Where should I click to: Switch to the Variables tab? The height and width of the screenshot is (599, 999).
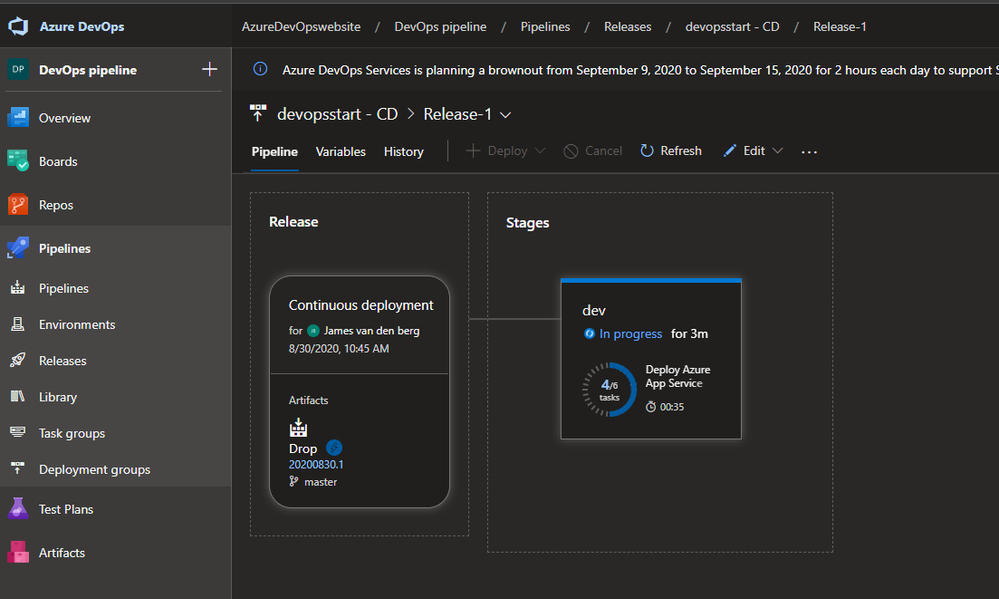(341, 152)
